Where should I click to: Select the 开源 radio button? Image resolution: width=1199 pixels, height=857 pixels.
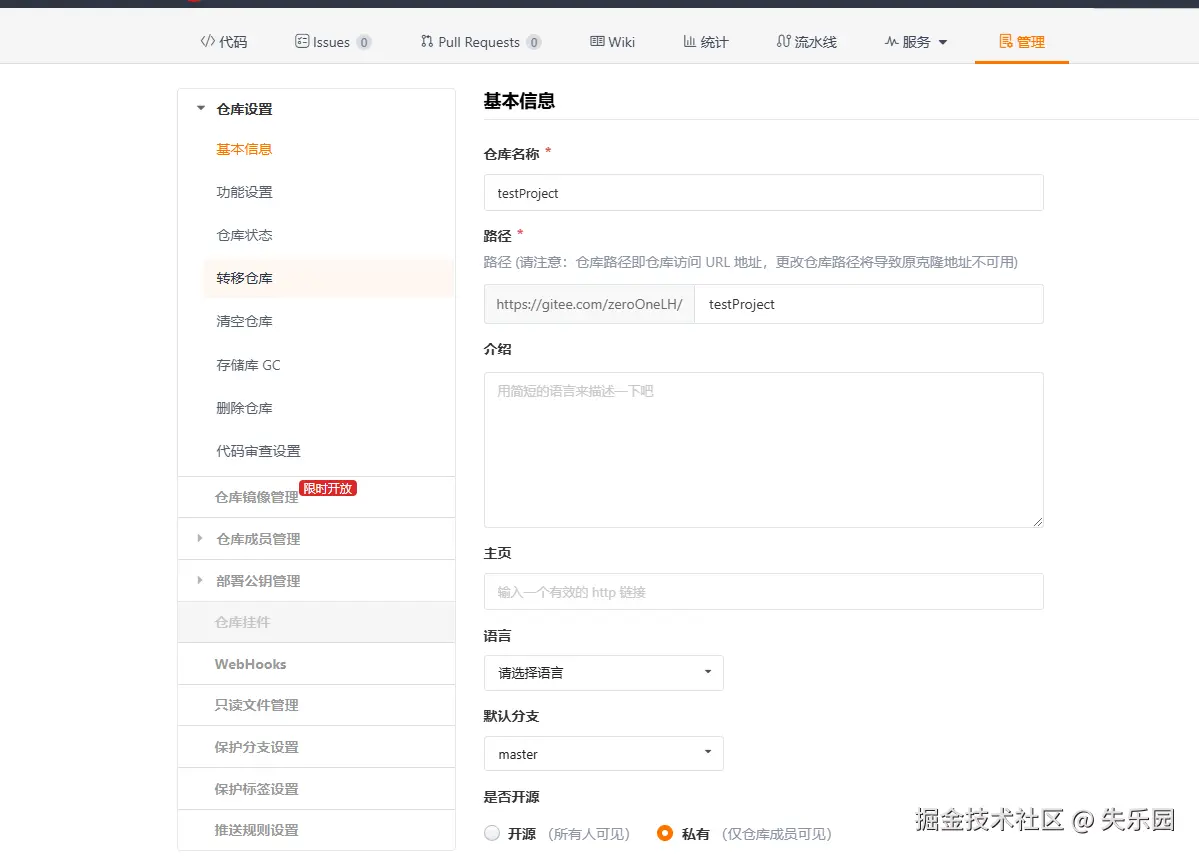492,833
